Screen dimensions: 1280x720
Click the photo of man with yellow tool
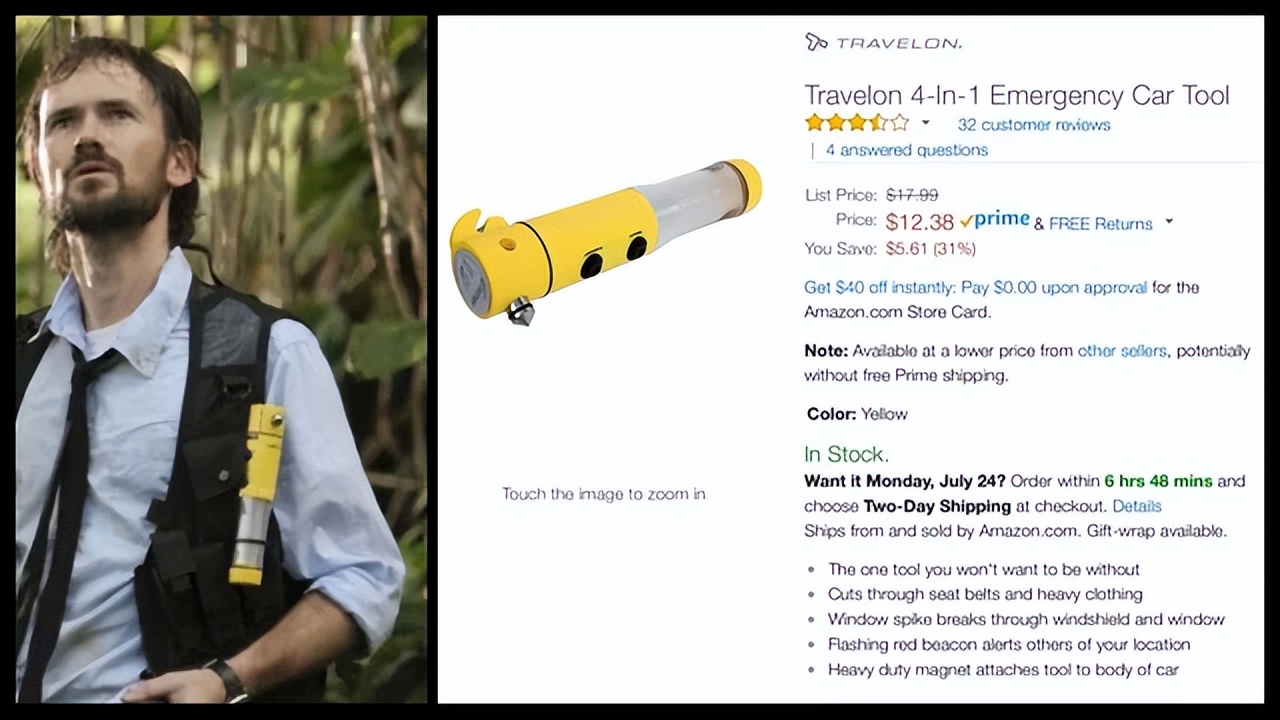[x=221, y=359]
